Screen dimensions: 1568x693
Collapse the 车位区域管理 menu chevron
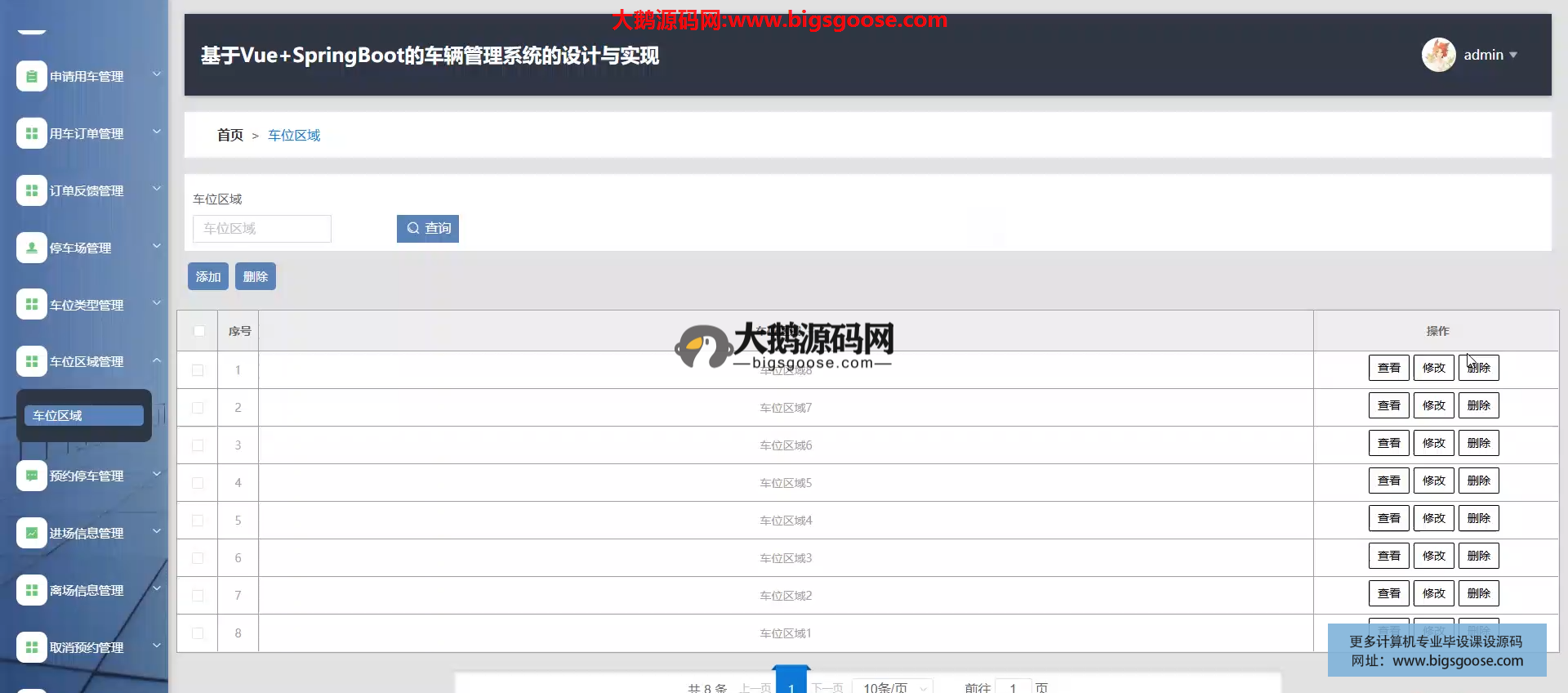point(157,360)
